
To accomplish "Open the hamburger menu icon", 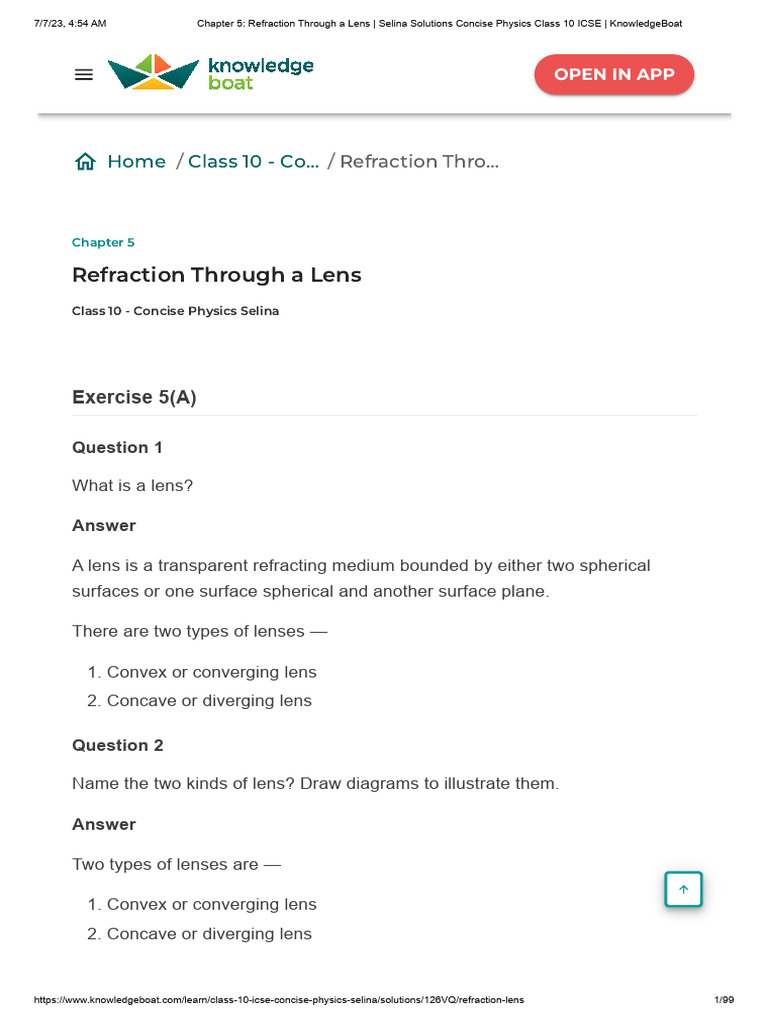I will coord(84,75).
